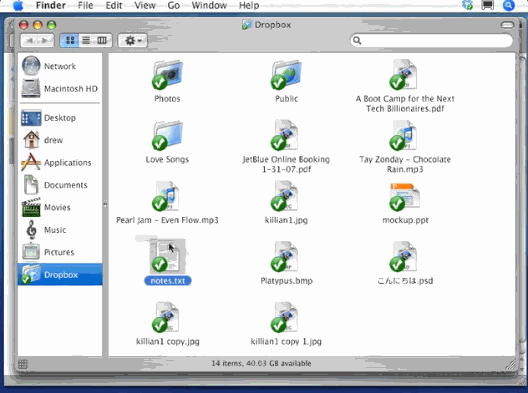Select the killian1 copy.jpg file icon
Image resolution: width=528 pixels, height=393 pixels.
click(167, 317)
